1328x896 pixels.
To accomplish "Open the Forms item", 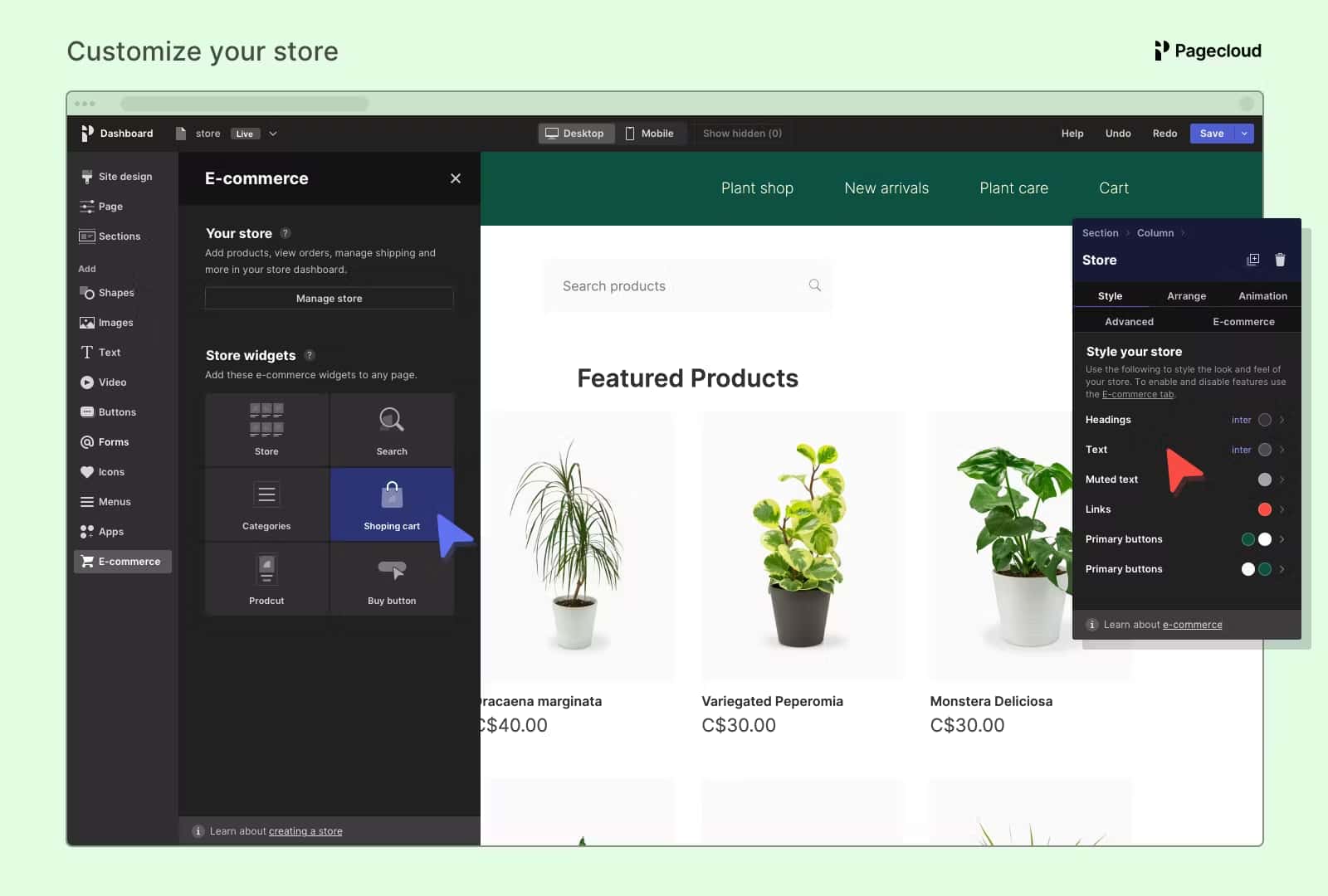I will click(105, 442).
